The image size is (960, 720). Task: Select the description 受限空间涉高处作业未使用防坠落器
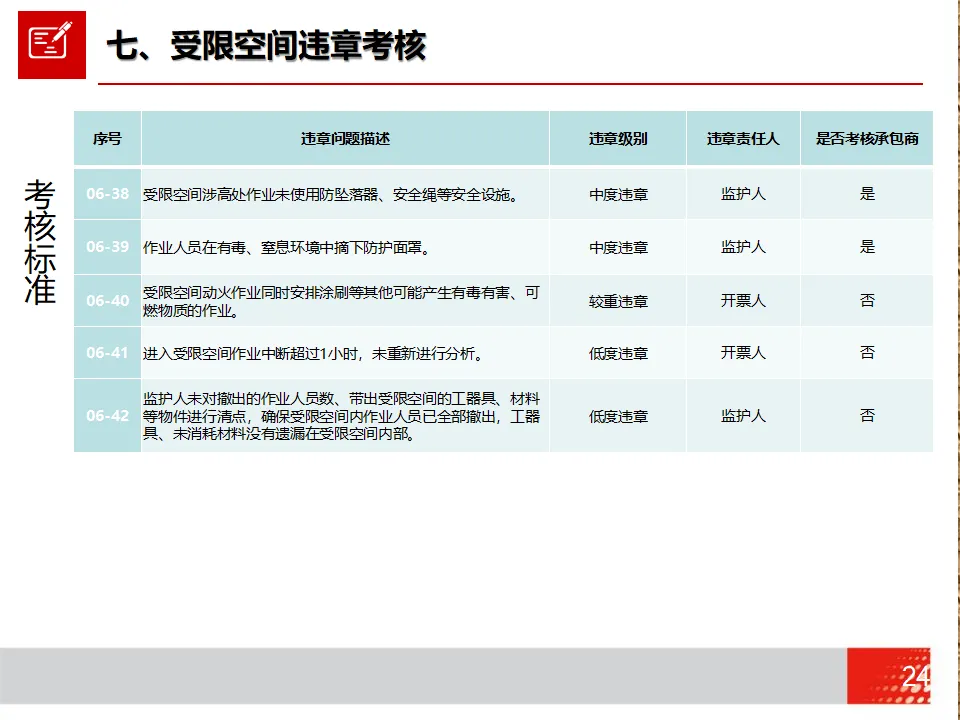(x=331, y=195)
